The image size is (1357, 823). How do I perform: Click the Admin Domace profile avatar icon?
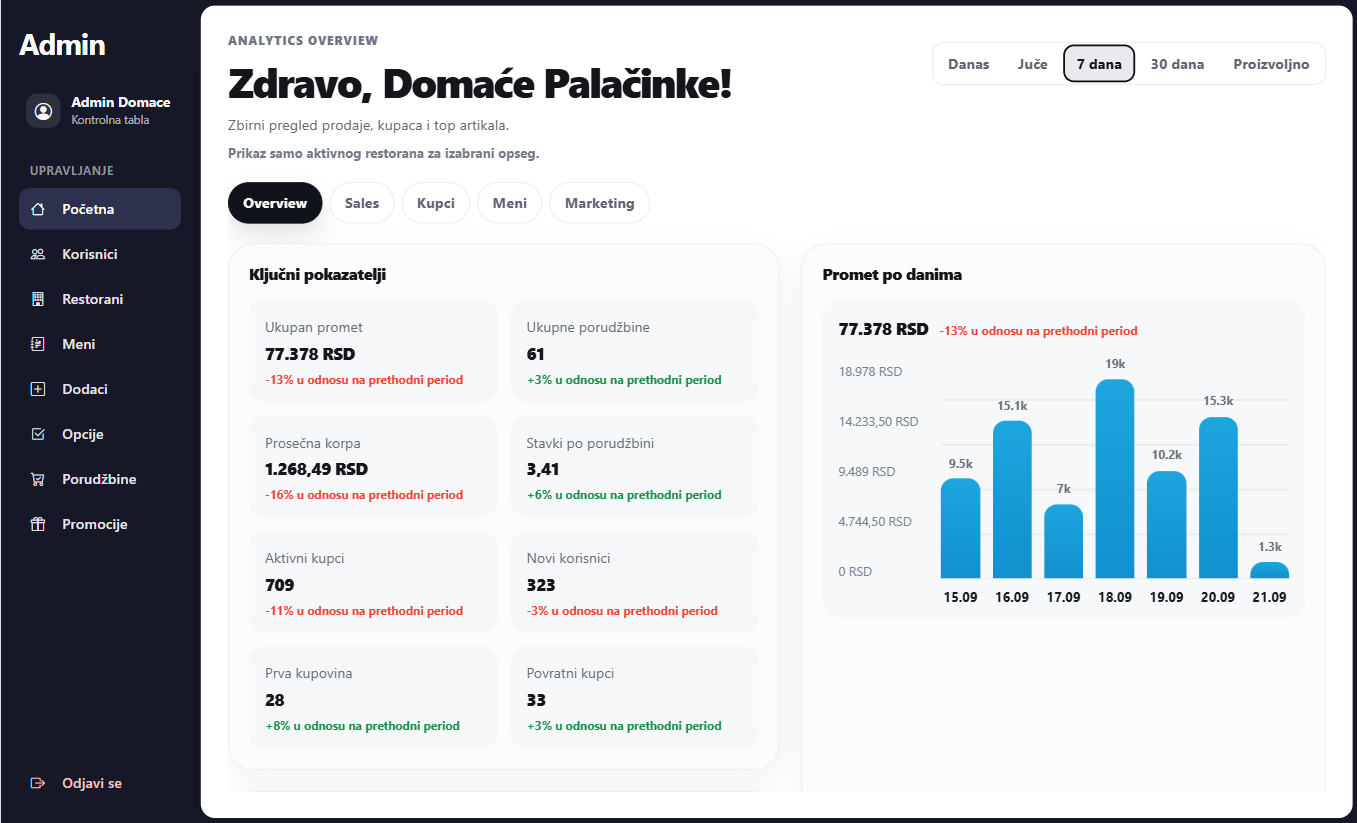pyautogui.click(x=43, y=110)
